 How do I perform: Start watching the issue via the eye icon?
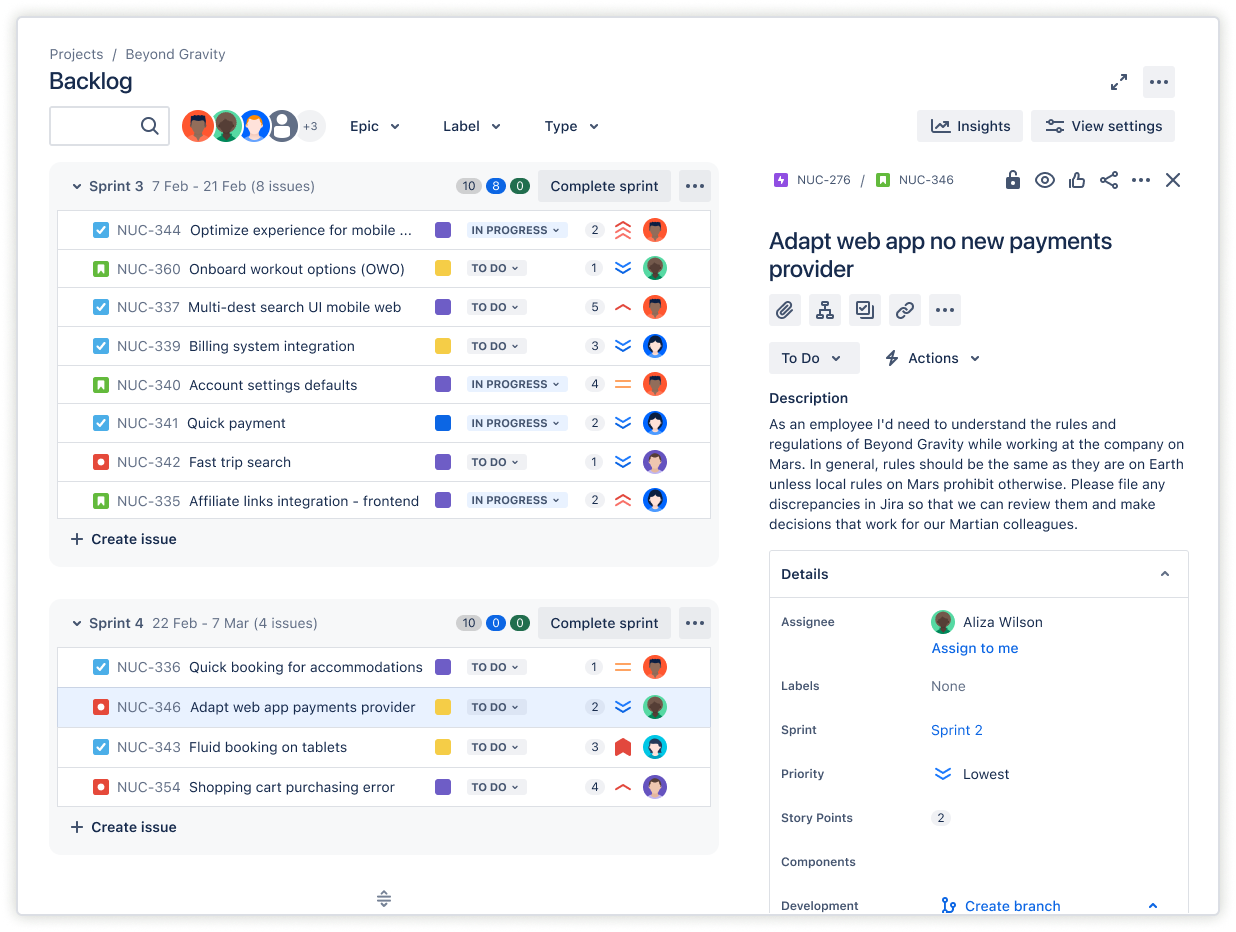1045,180
